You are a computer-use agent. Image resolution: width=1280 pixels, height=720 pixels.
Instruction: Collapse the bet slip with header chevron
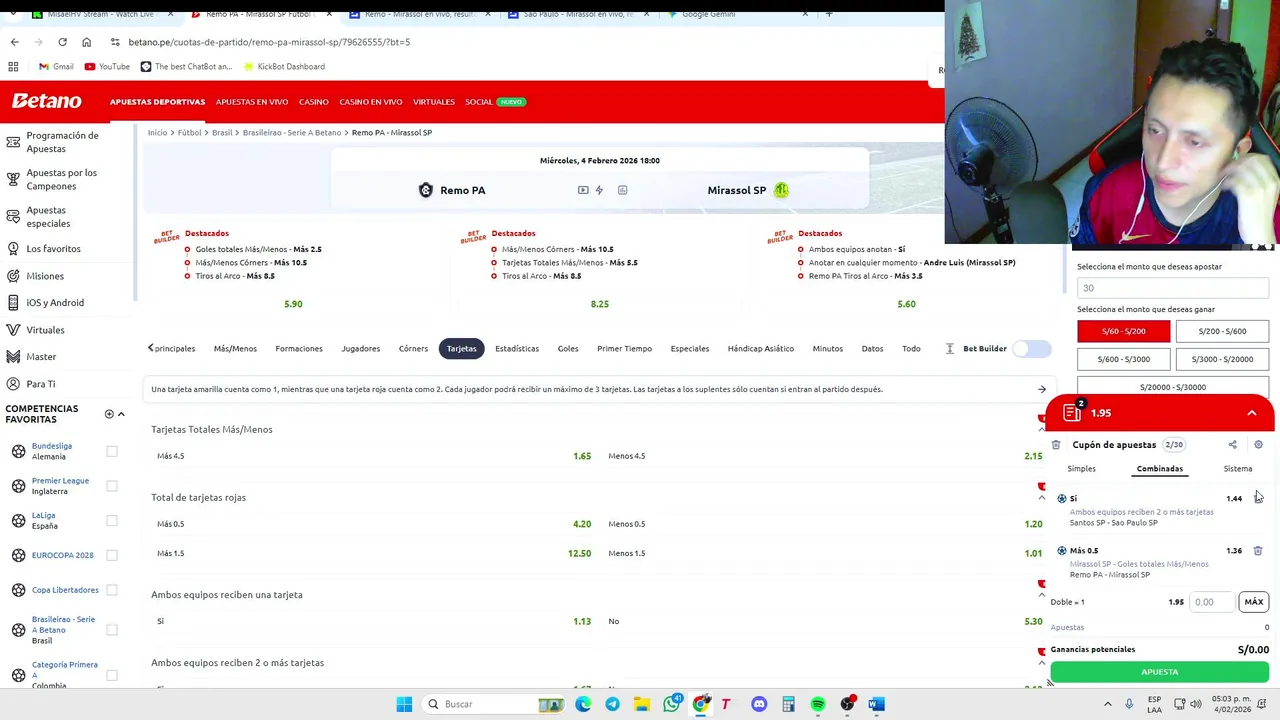1251,413
